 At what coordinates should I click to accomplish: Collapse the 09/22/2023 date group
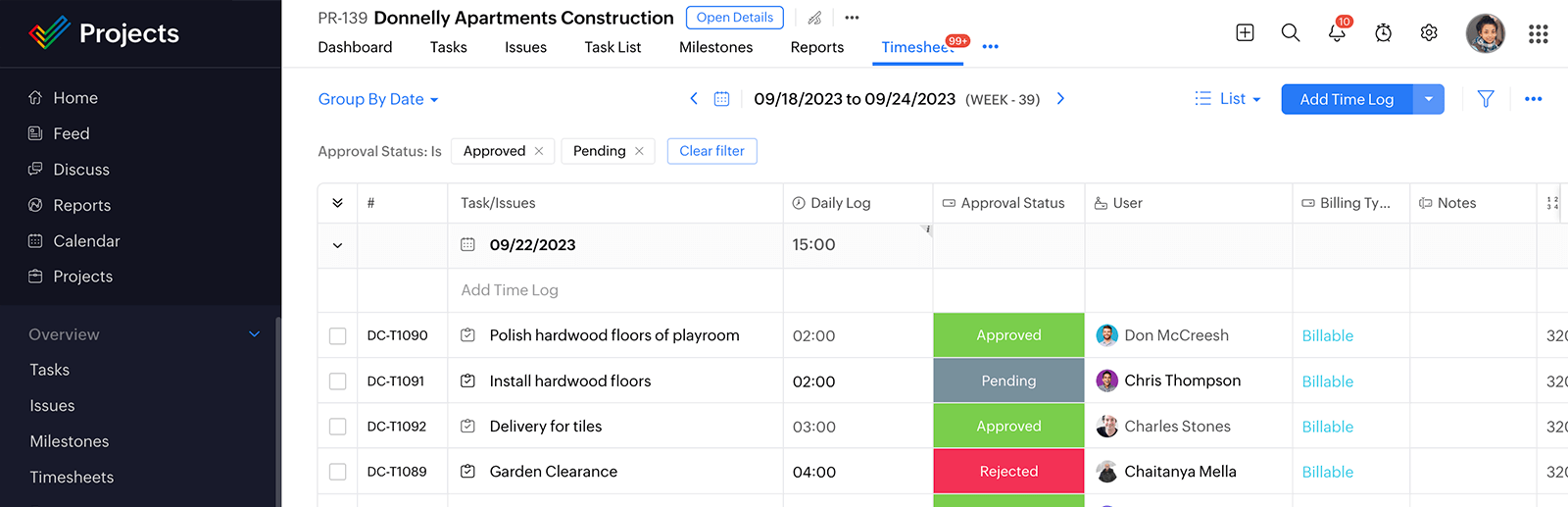[x=338, y=246]
